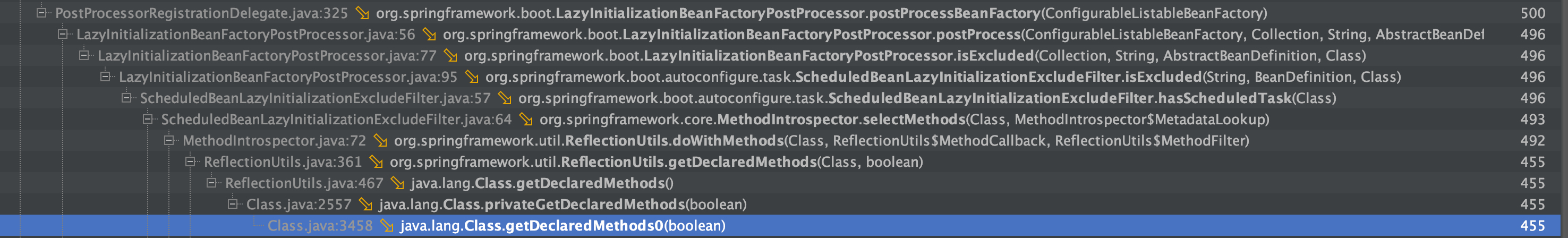Click arrow icon beside hasScheduledTask call
Screen dimensions: 1568x238
coord(505,98)
